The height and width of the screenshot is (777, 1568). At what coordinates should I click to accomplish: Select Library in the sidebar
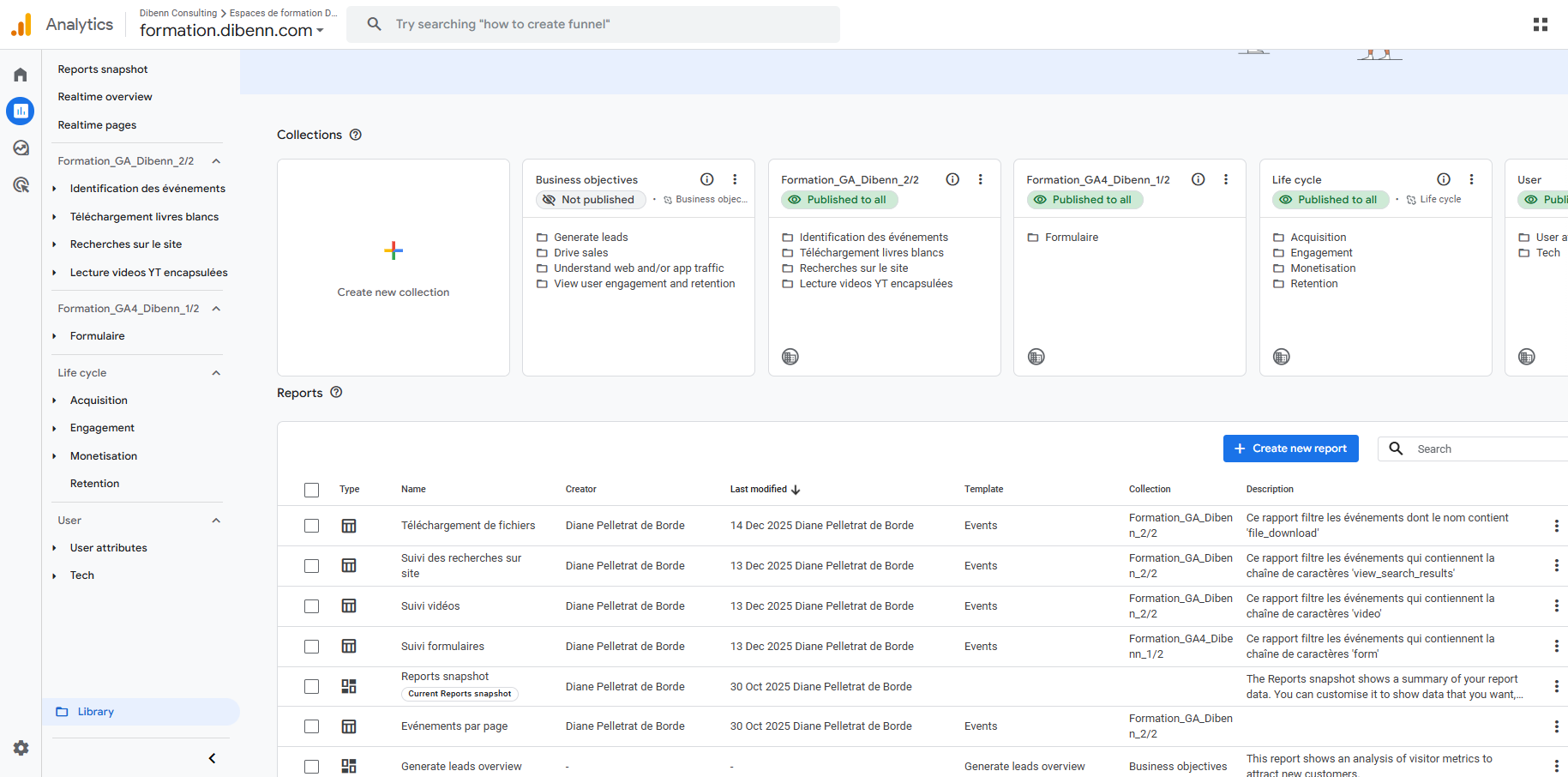tap(95, 712)
